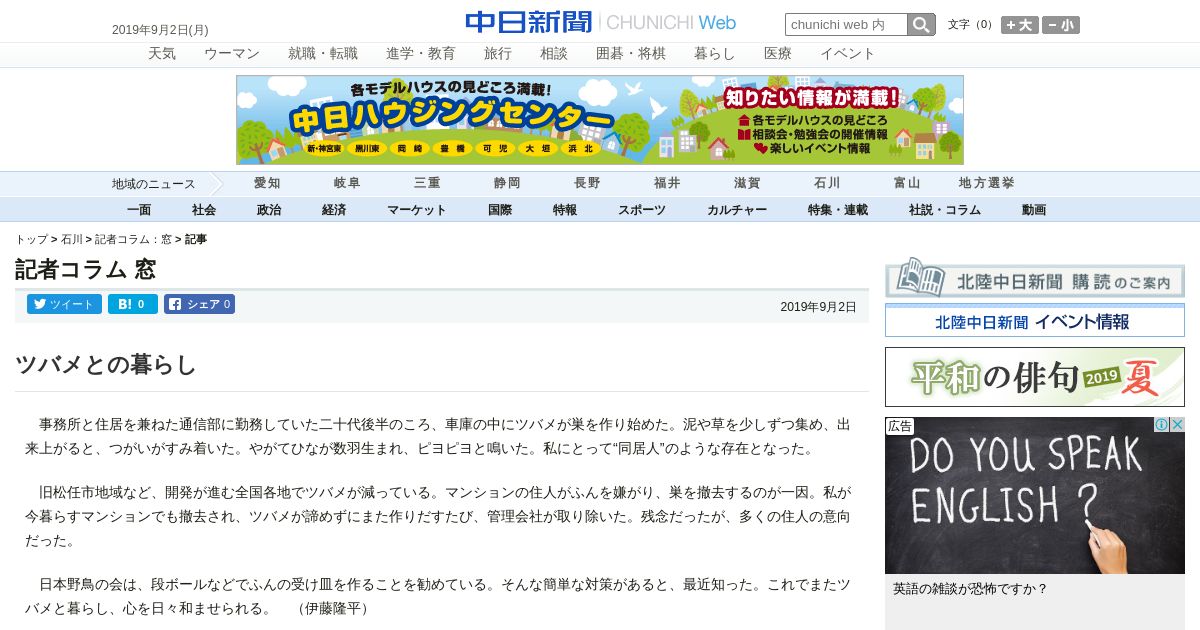Go to the マーケット section
1200x630 pixels.
tap(417, 210)
